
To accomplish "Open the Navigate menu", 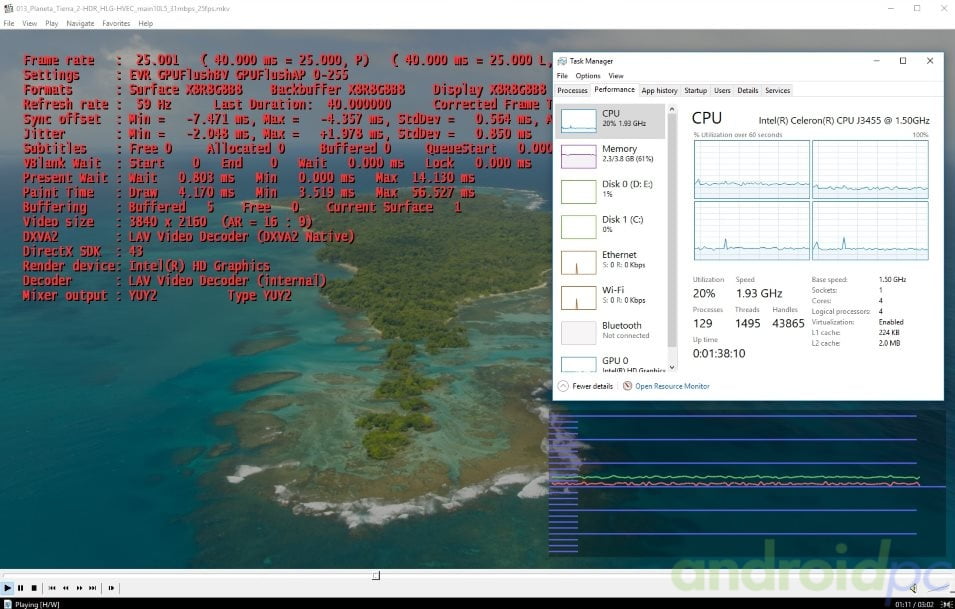I will (80, 23).
